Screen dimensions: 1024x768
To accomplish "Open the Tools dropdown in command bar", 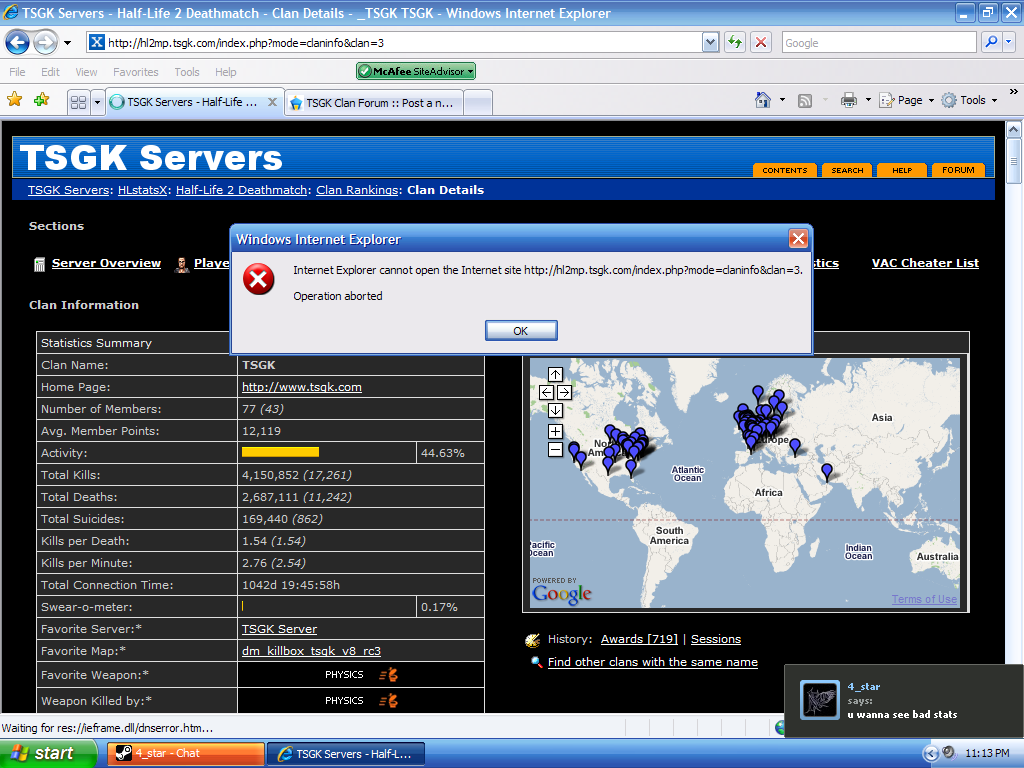I will coord(993,101).
